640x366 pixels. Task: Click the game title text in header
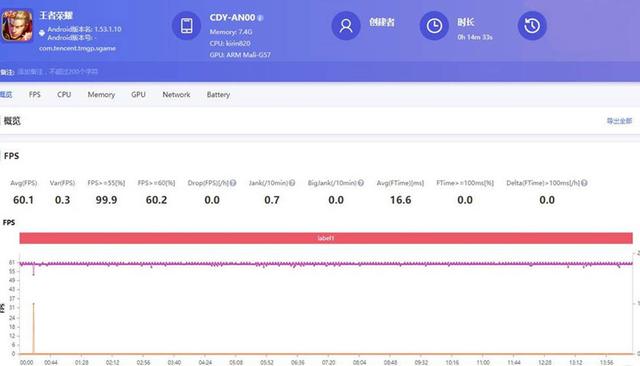coord(56,16)
